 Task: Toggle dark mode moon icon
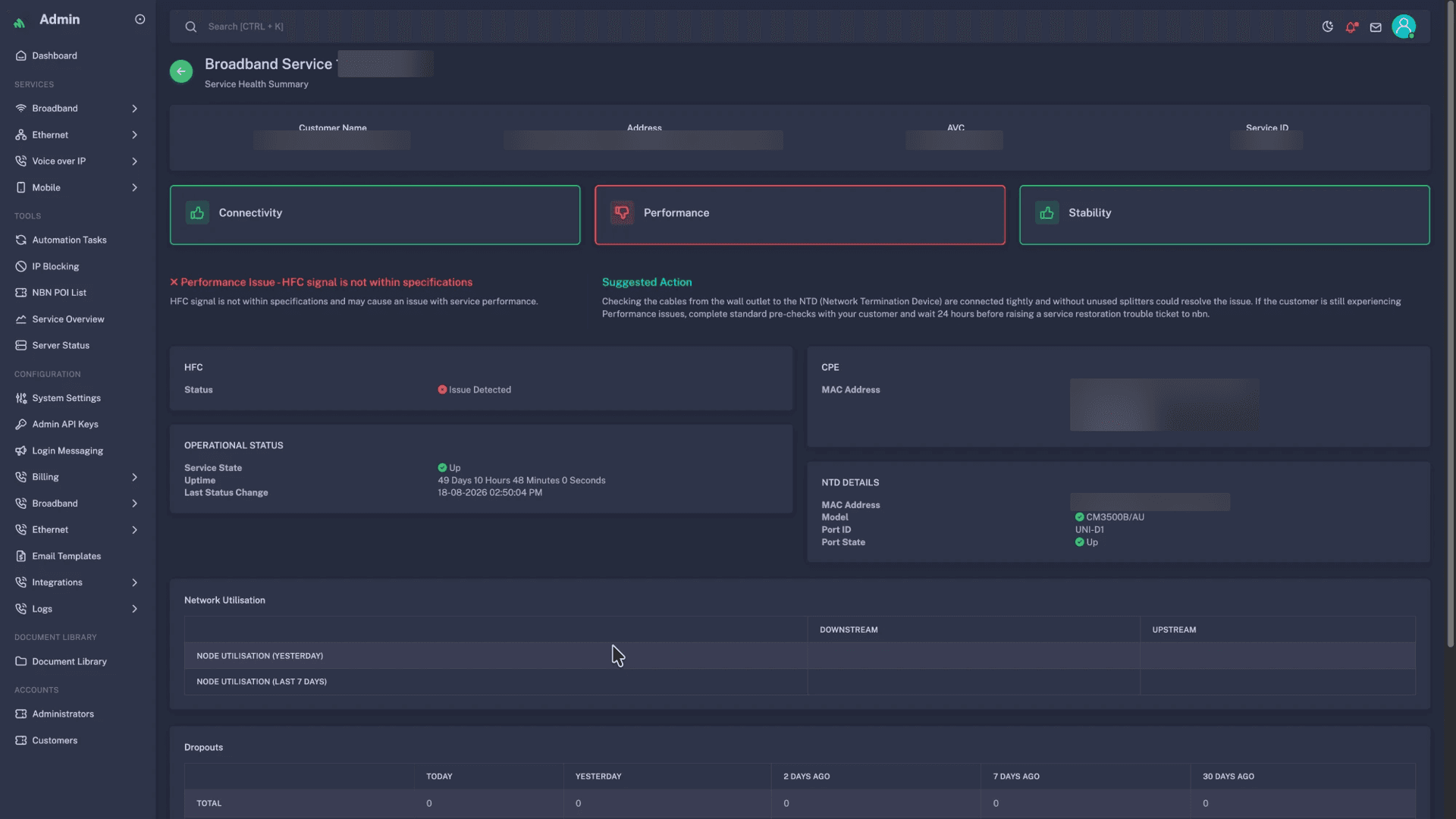point(1327,27)
